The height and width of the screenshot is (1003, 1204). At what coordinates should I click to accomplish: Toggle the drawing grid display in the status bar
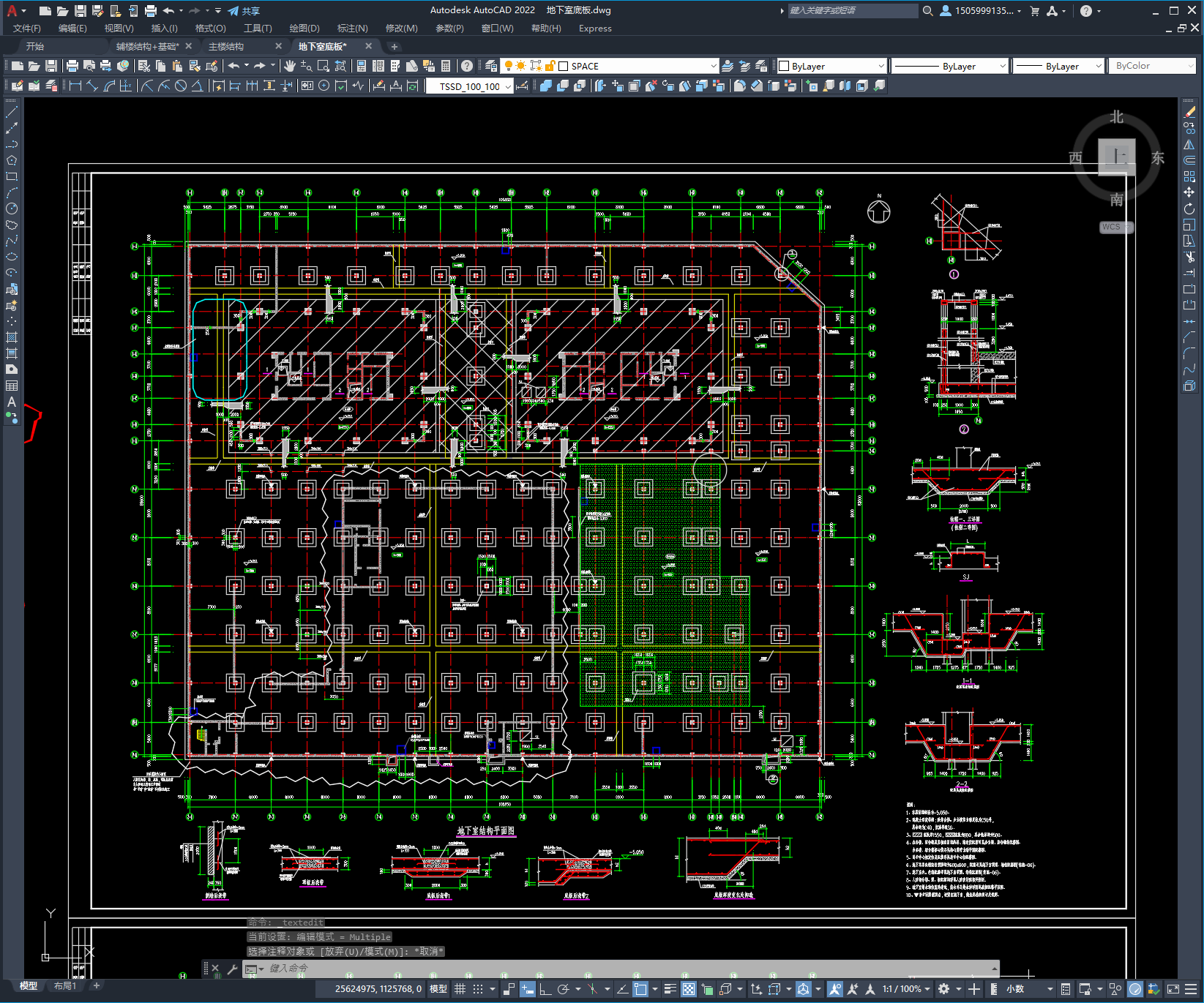[460, 989]
